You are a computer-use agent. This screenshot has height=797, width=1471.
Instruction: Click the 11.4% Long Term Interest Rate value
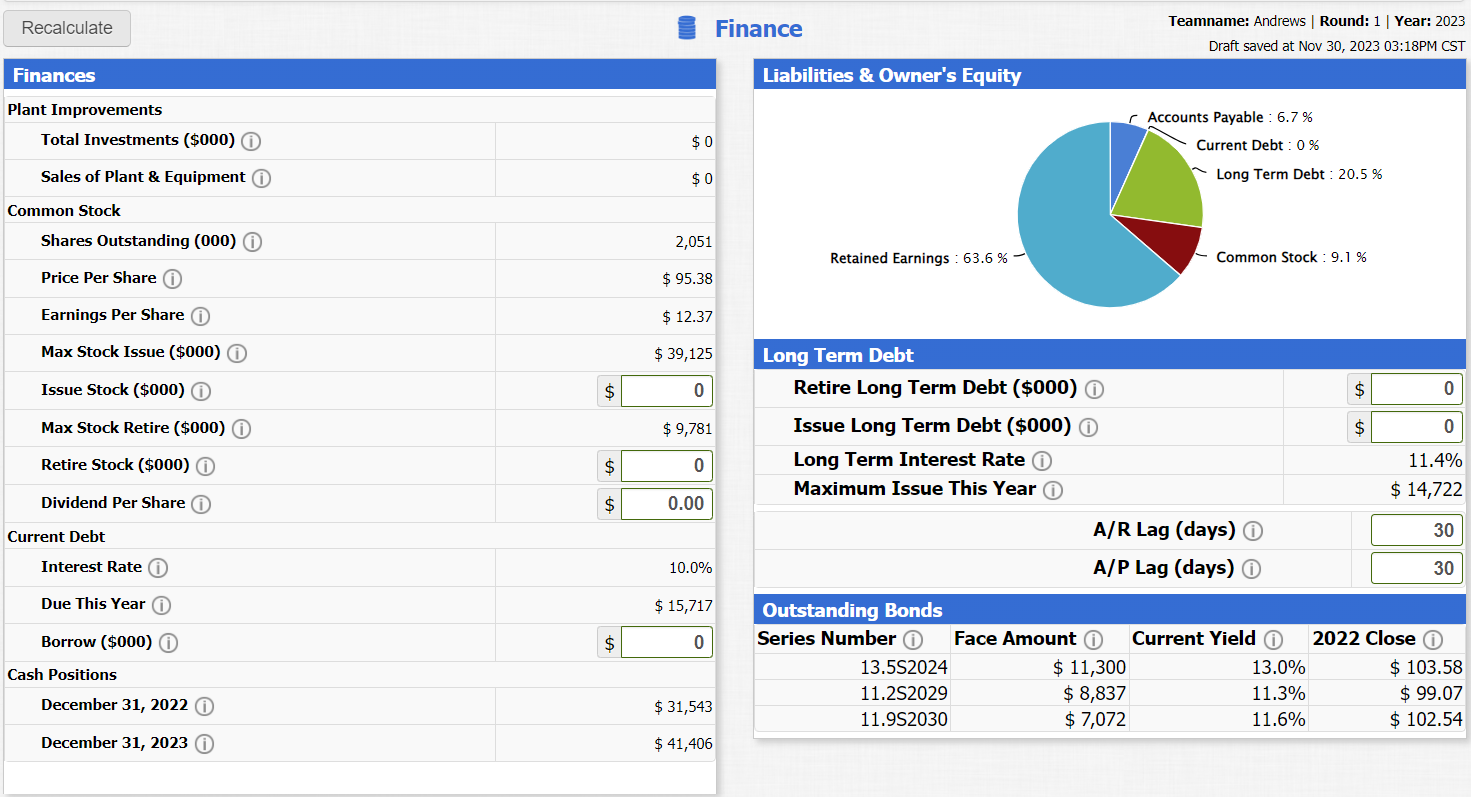coord(1436,460)
